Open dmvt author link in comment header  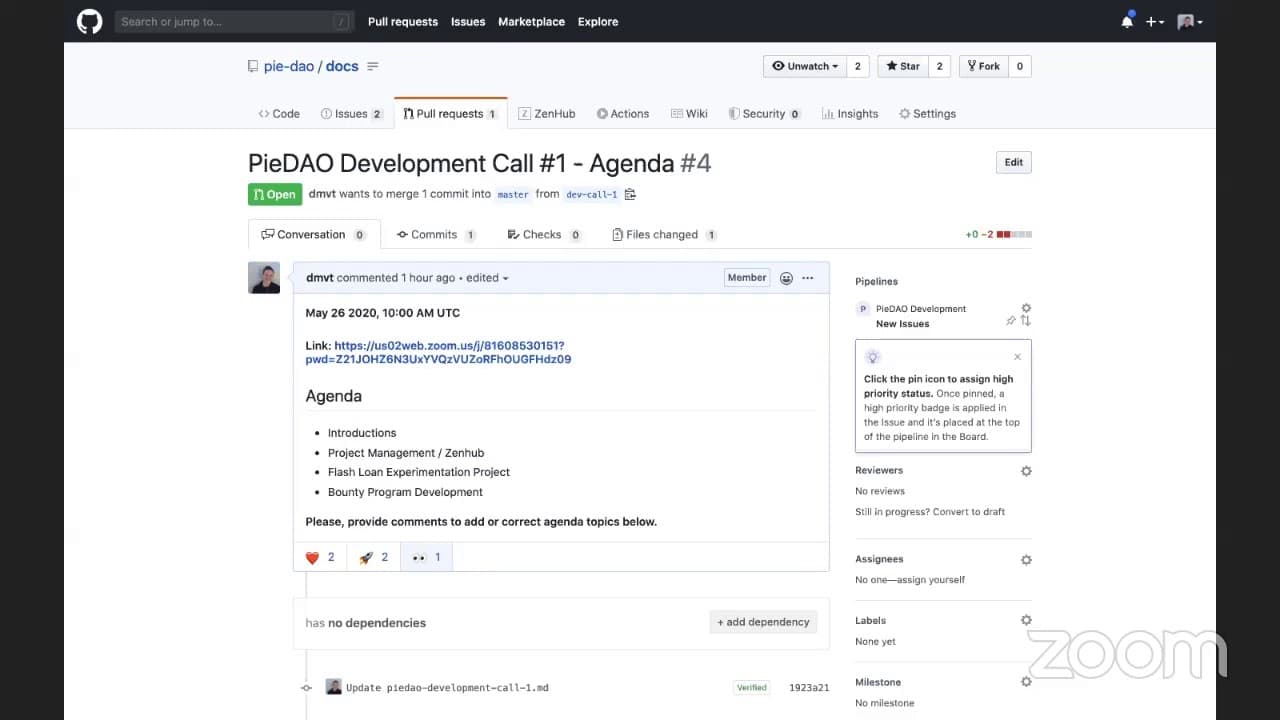(x=320, y=278)
